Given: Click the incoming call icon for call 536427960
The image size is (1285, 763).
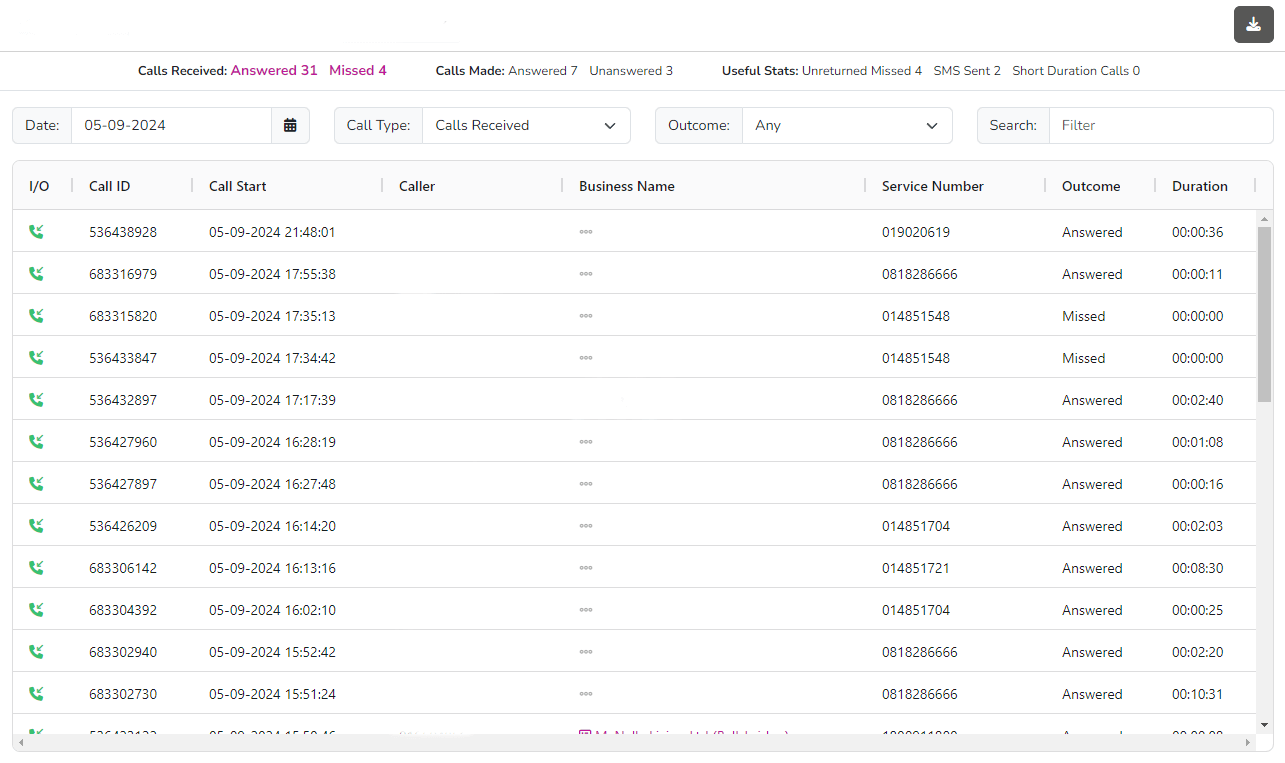Looking at the screenshot, I should (37, 442).
